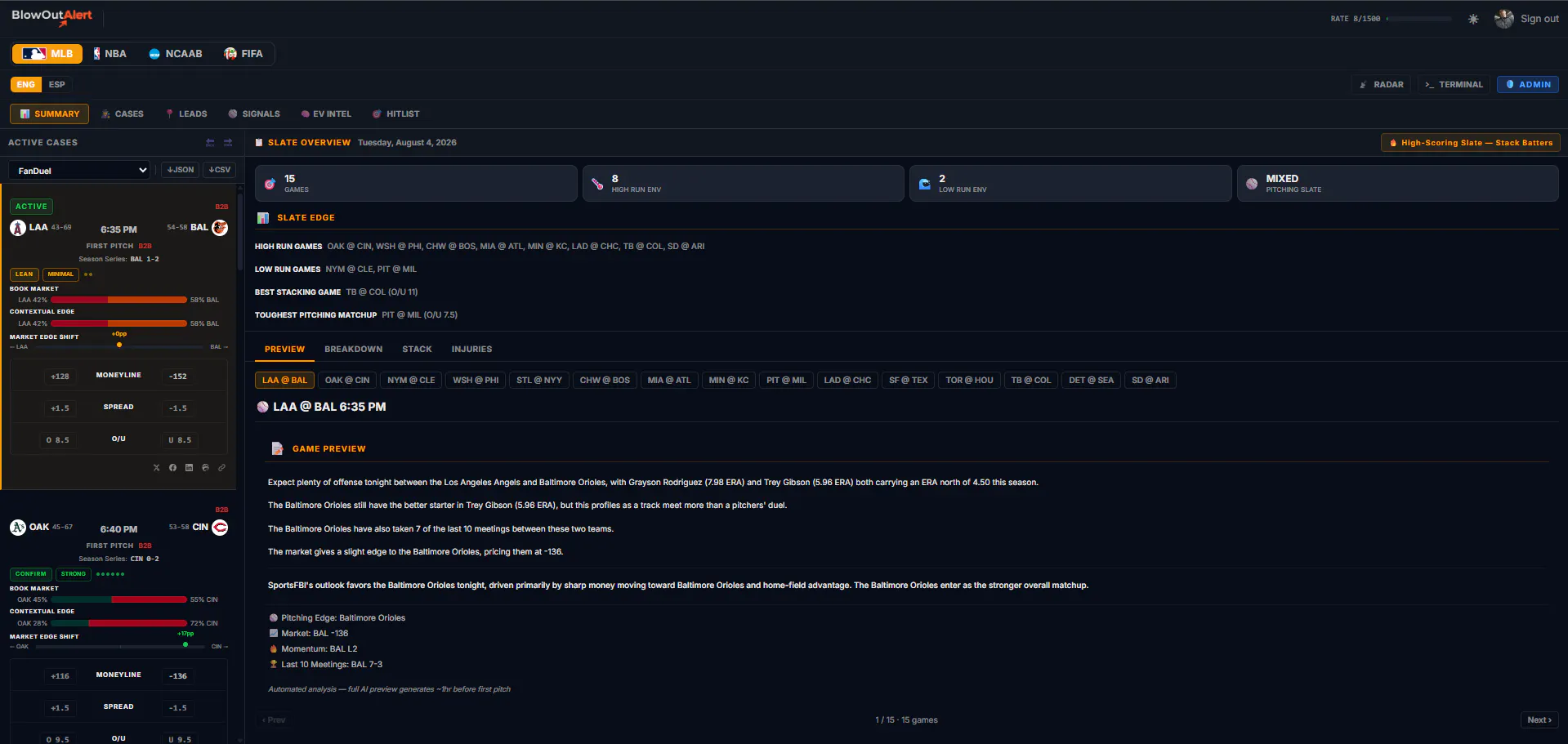
Task: Click the High-Scoring Slate alert badge
Action: coord(1471,143)
